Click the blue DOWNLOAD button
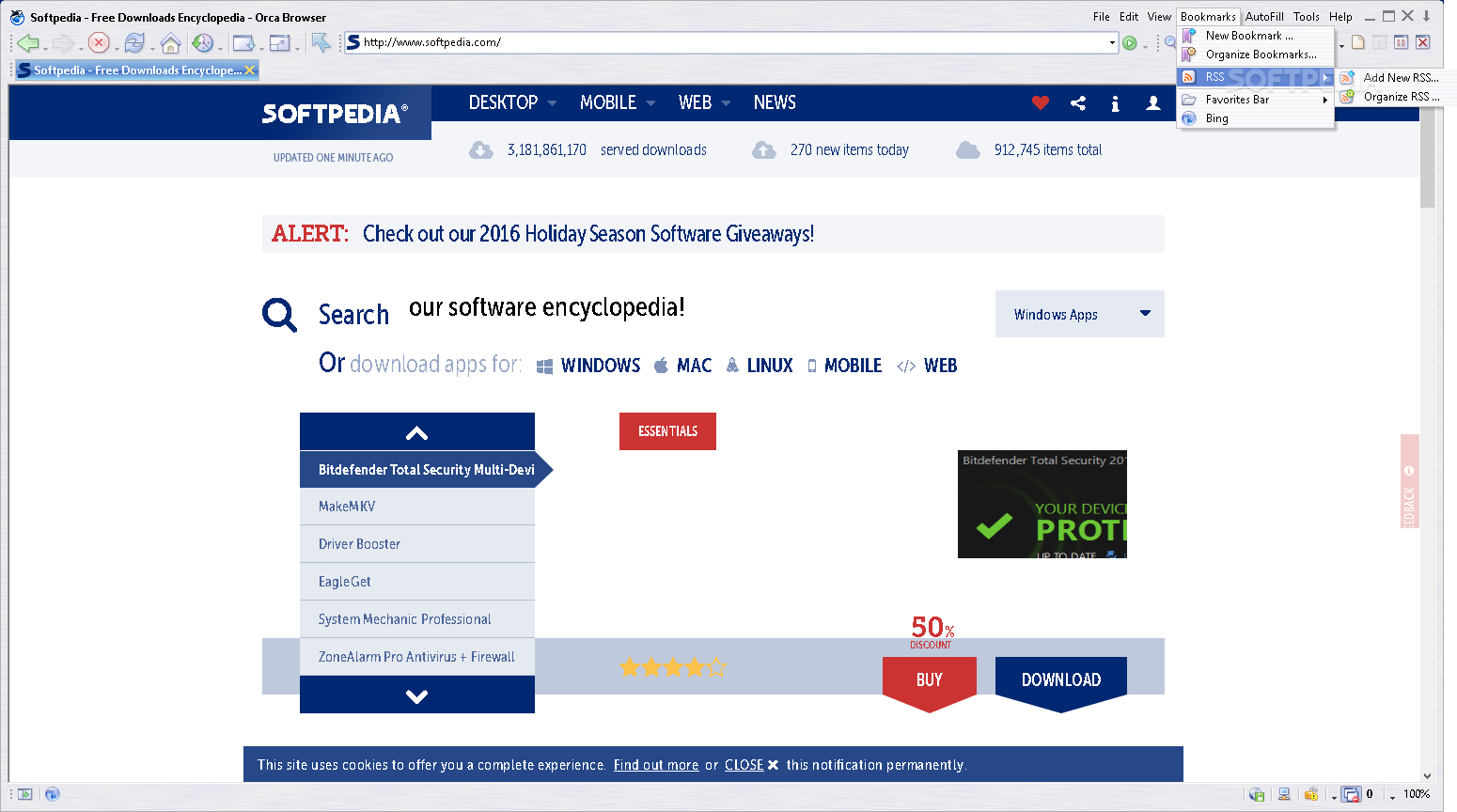1457x812 pixels. pyautogui.click(x=1061, y=681)
